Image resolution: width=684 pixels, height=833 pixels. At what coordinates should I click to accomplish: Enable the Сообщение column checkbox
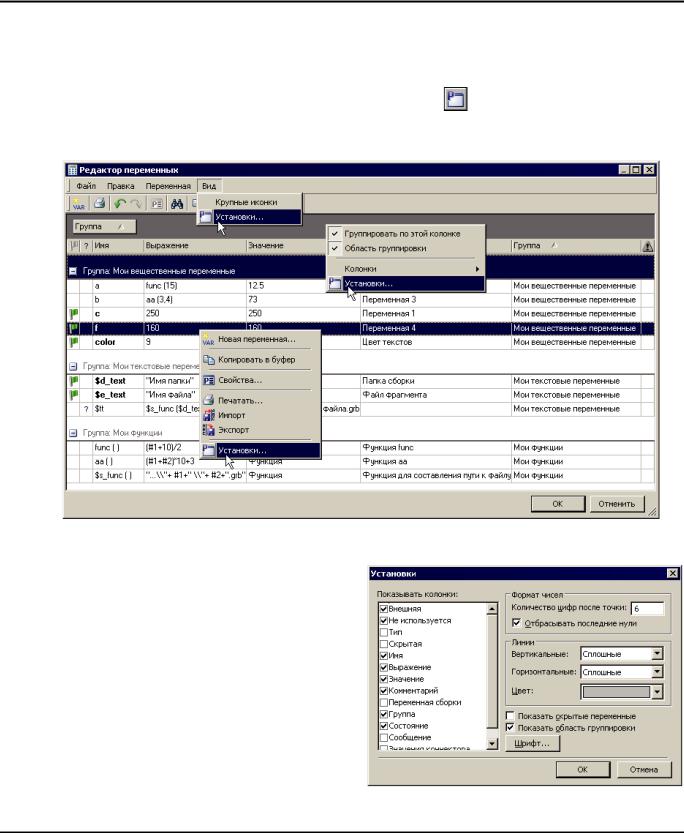[x=383, y=737]
